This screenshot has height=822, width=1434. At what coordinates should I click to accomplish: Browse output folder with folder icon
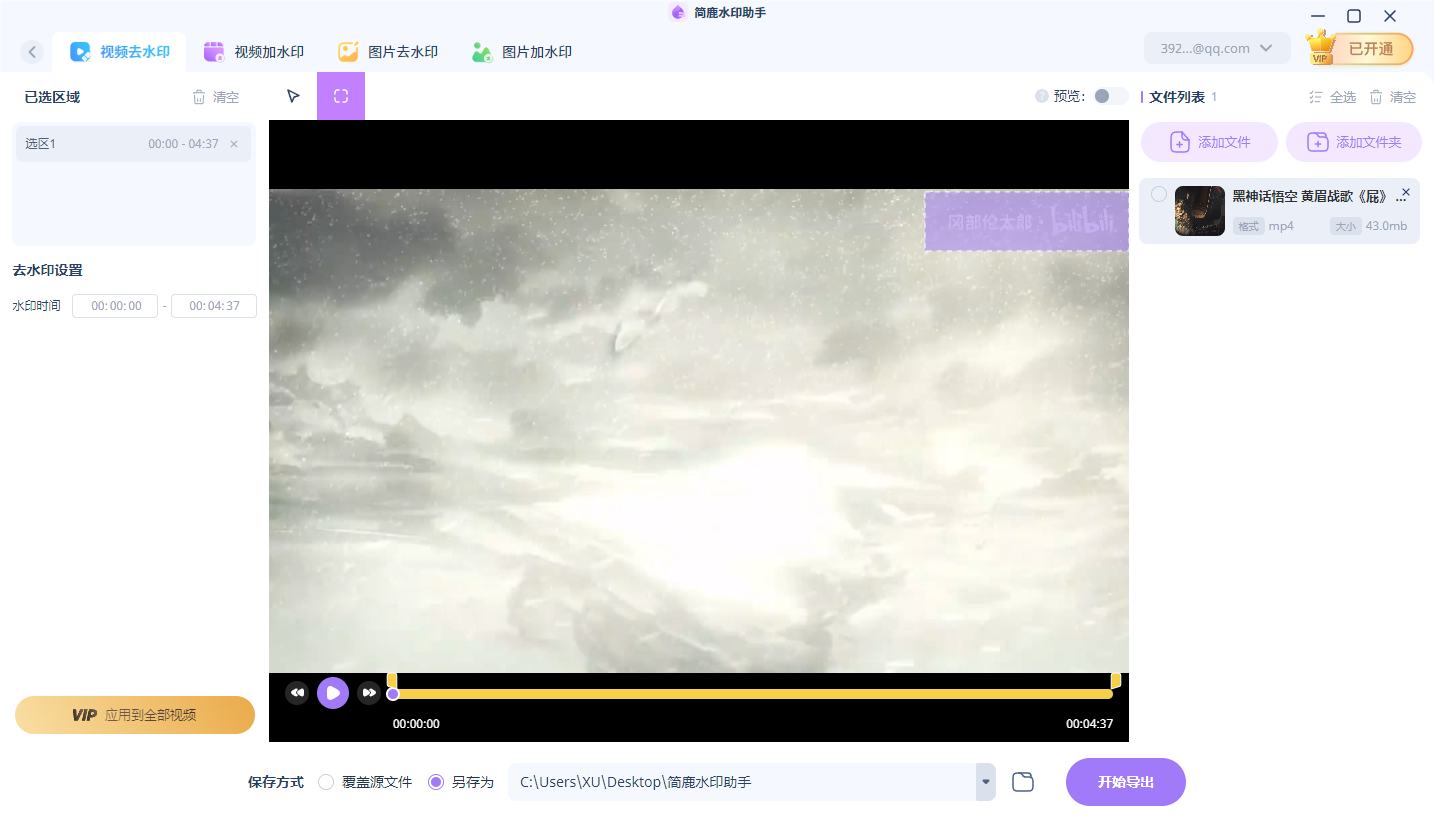(x=1022, y=782)
